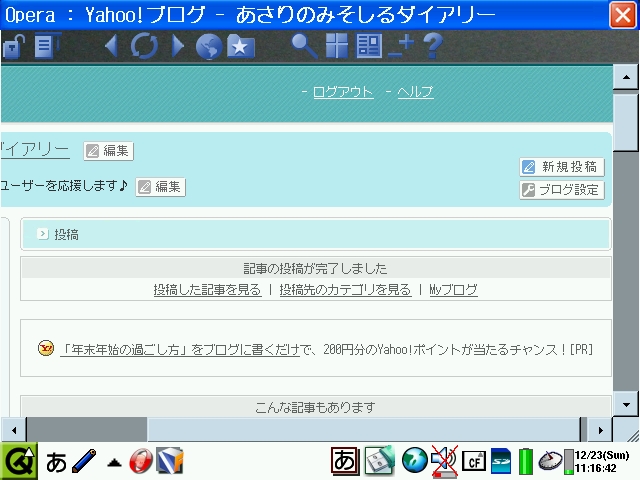Click the blog title ダイアリー link
The image size is (640, 480).
35,150
